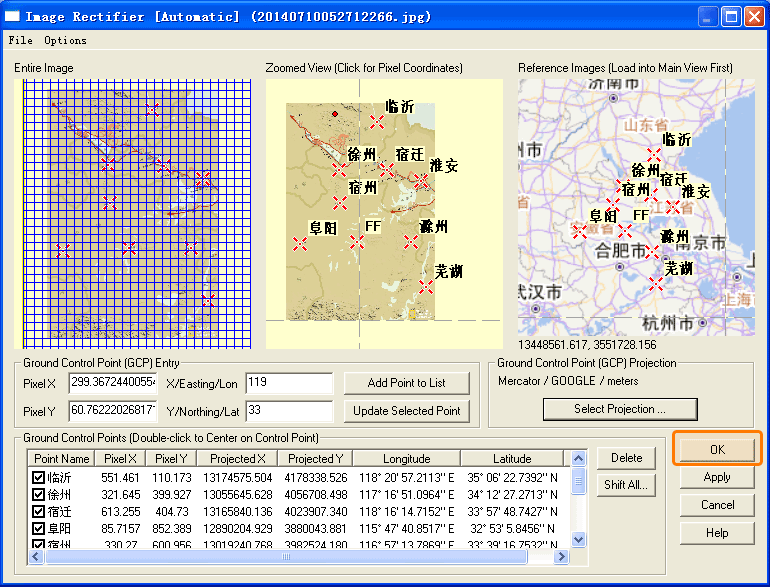Click the Projected X column header
Screen dimensions: 770x587
[237, 459]
